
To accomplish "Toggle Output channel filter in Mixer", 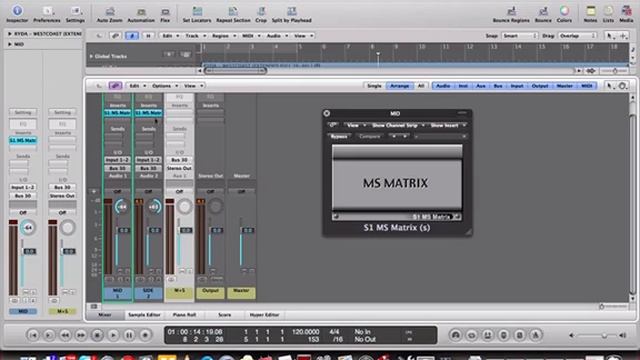I will tap(540, 86).
